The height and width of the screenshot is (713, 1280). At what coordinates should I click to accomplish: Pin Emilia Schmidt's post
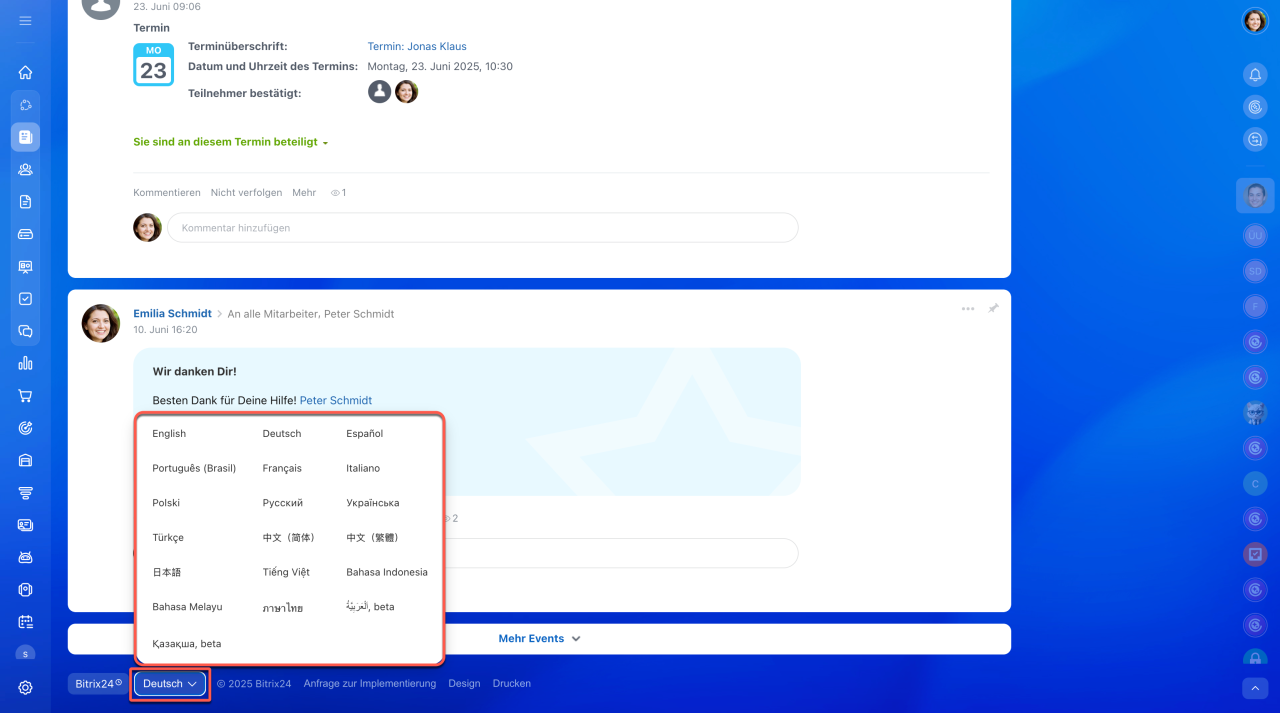pyautogui.click(x=993, y=309)
